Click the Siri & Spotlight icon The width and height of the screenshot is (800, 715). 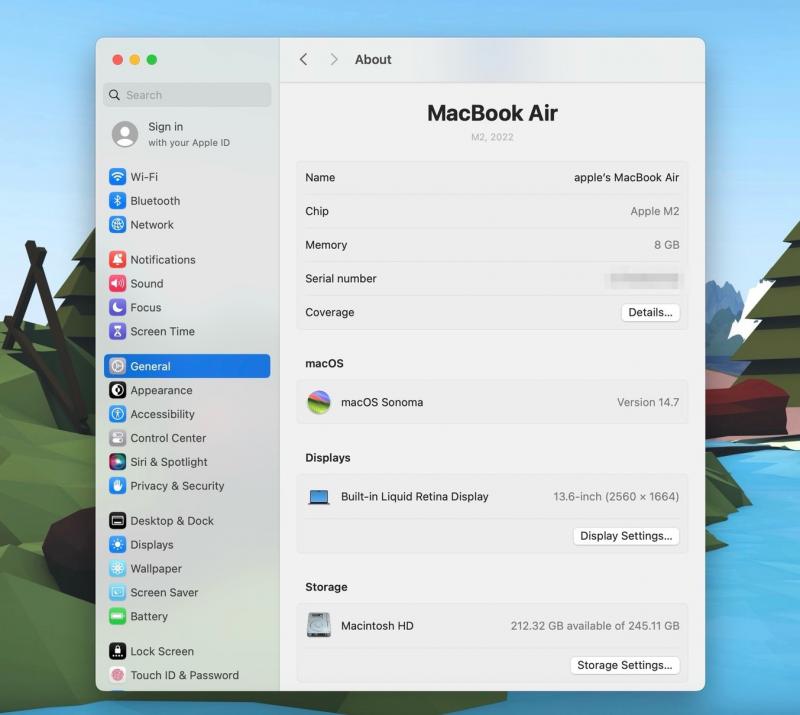pos(117,462)
